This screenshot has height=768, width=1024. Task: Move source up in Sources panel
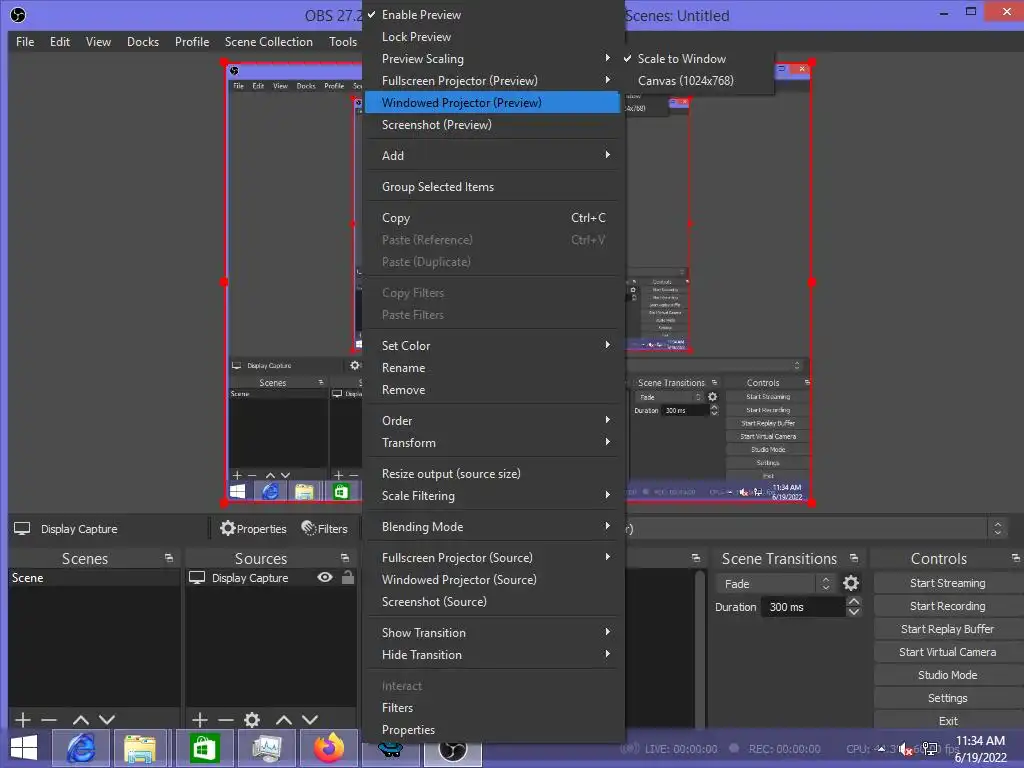tap(283, 720)
